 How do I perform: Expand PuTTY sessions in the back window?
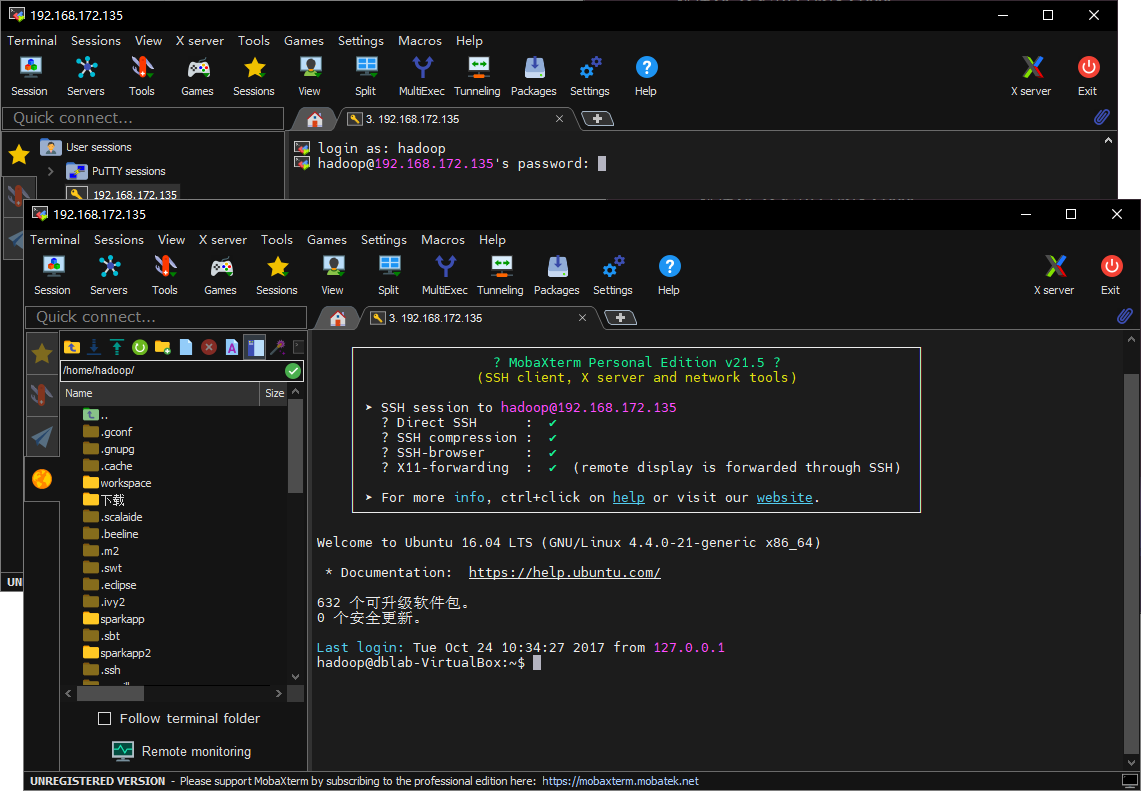coord(50,171)
